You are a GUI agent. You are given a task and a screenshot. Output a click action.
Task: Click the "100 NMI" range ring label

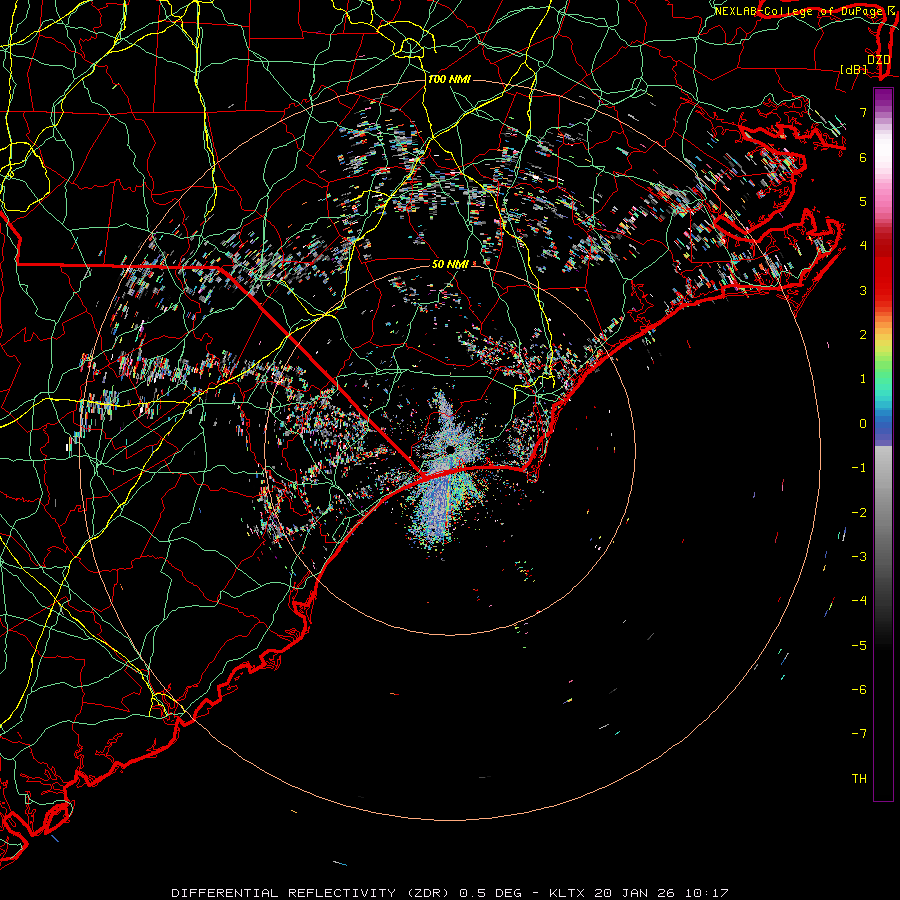coord(449,79)
